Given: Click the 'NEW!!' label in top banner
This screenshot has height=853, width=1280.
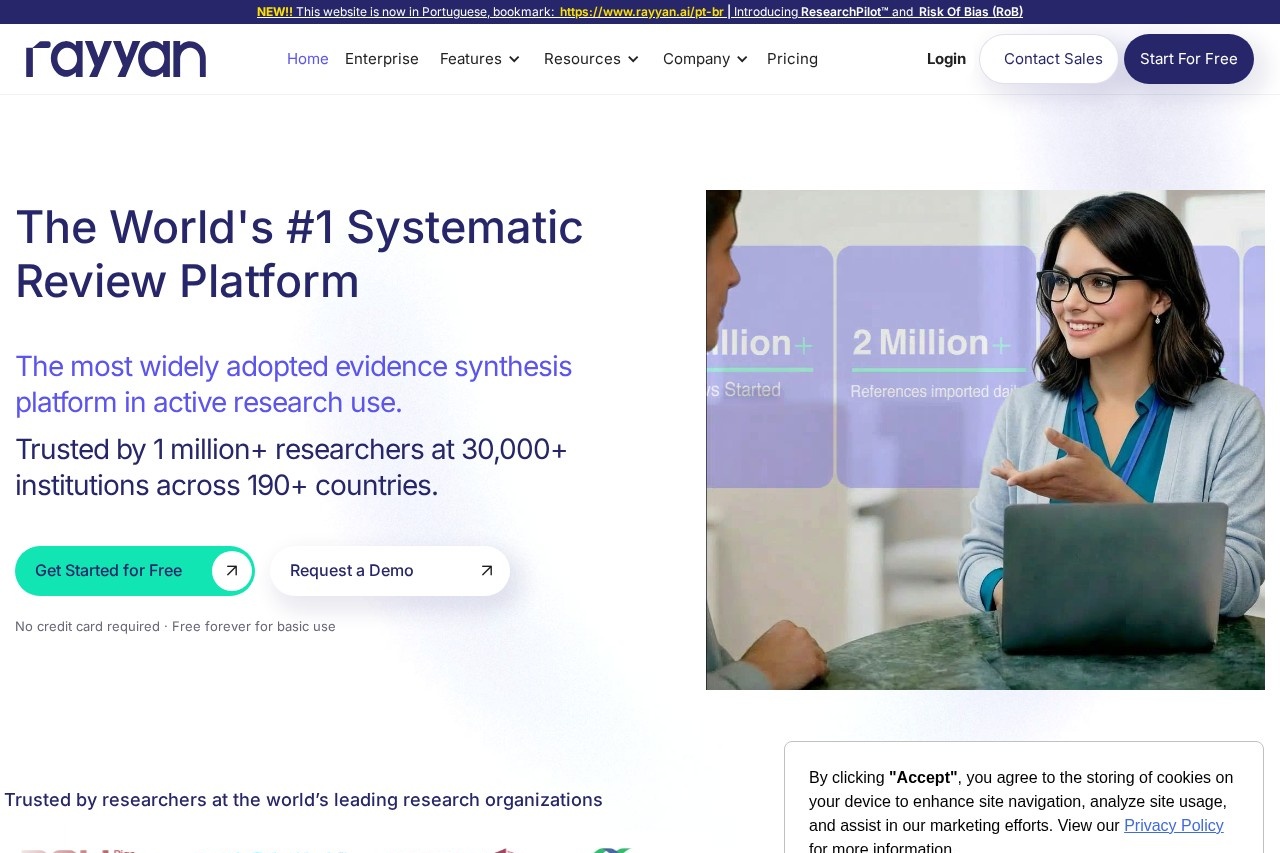Looking at the screenshot, I should click(x=275, y=12).
